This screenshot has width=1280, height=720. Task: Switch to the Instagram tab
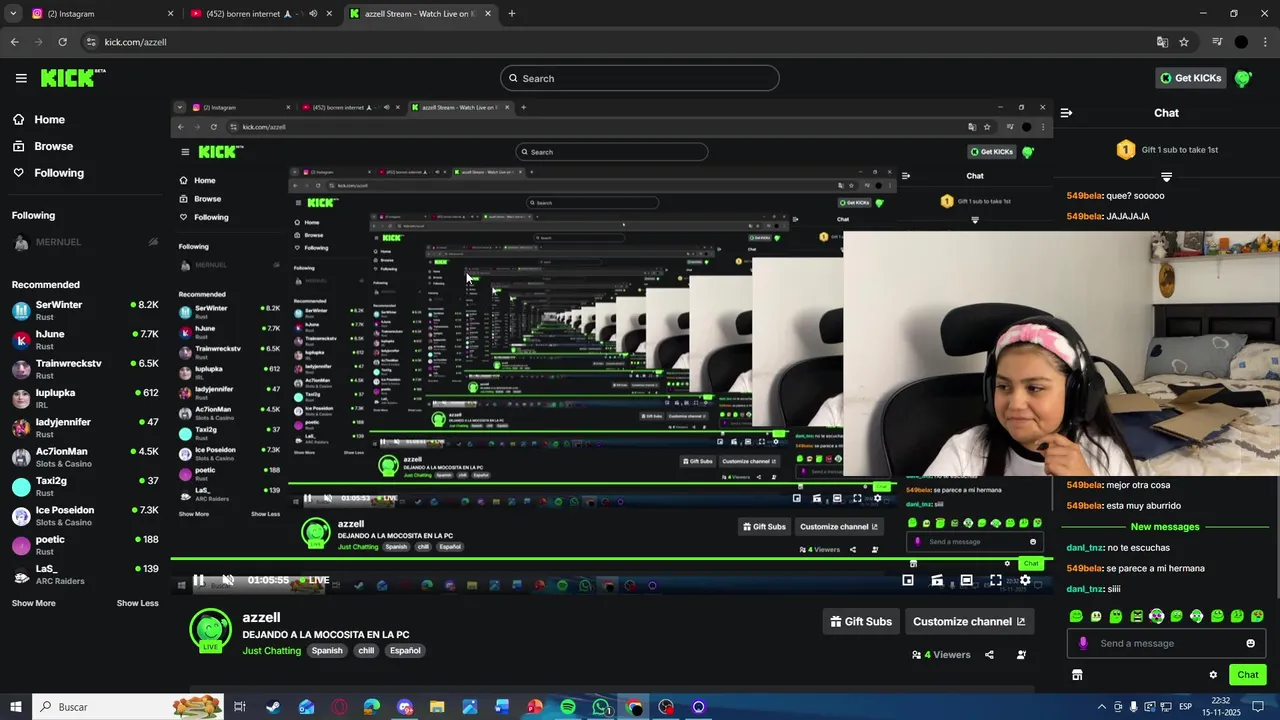point(102,14)
